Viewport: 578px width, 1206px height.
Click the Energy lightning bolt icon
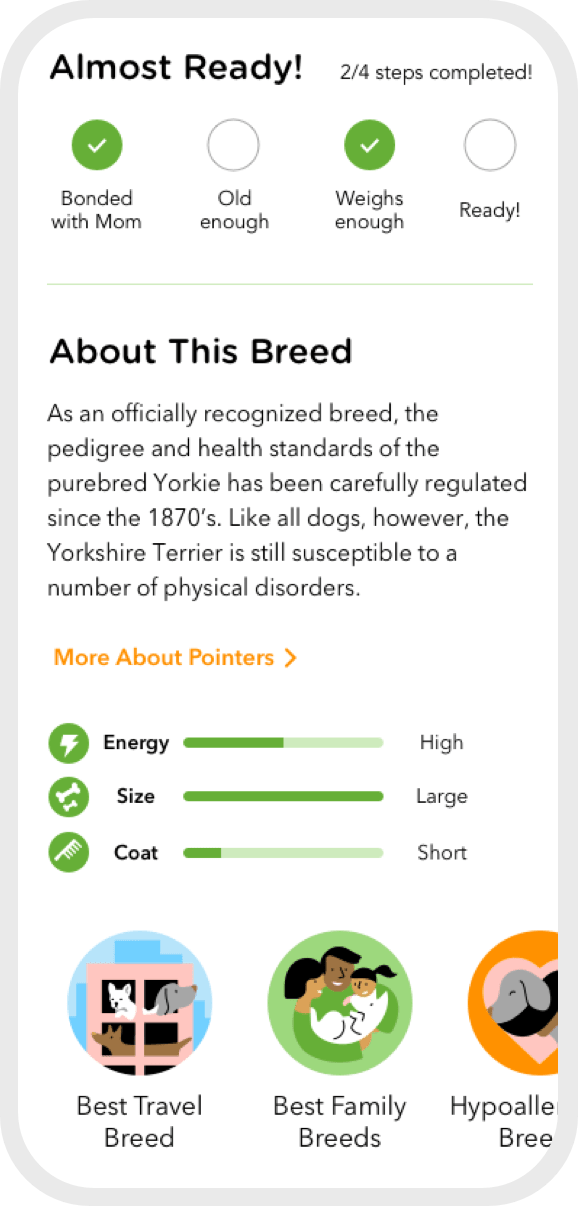coord(68,742)
